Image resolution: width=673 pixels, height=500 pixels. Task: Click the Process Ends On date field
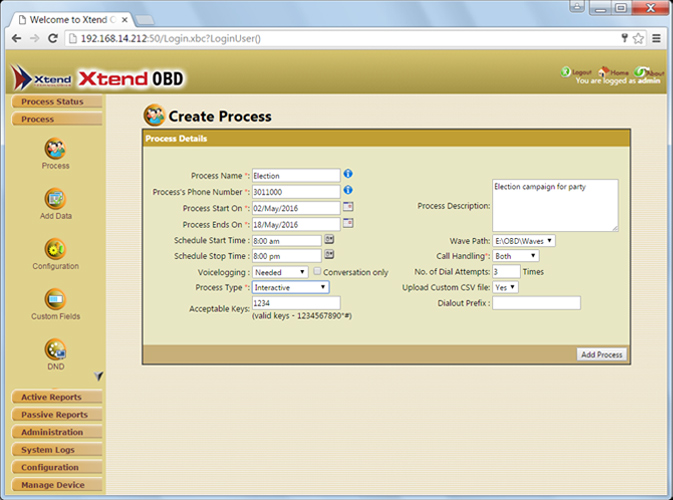coord(296,224)
